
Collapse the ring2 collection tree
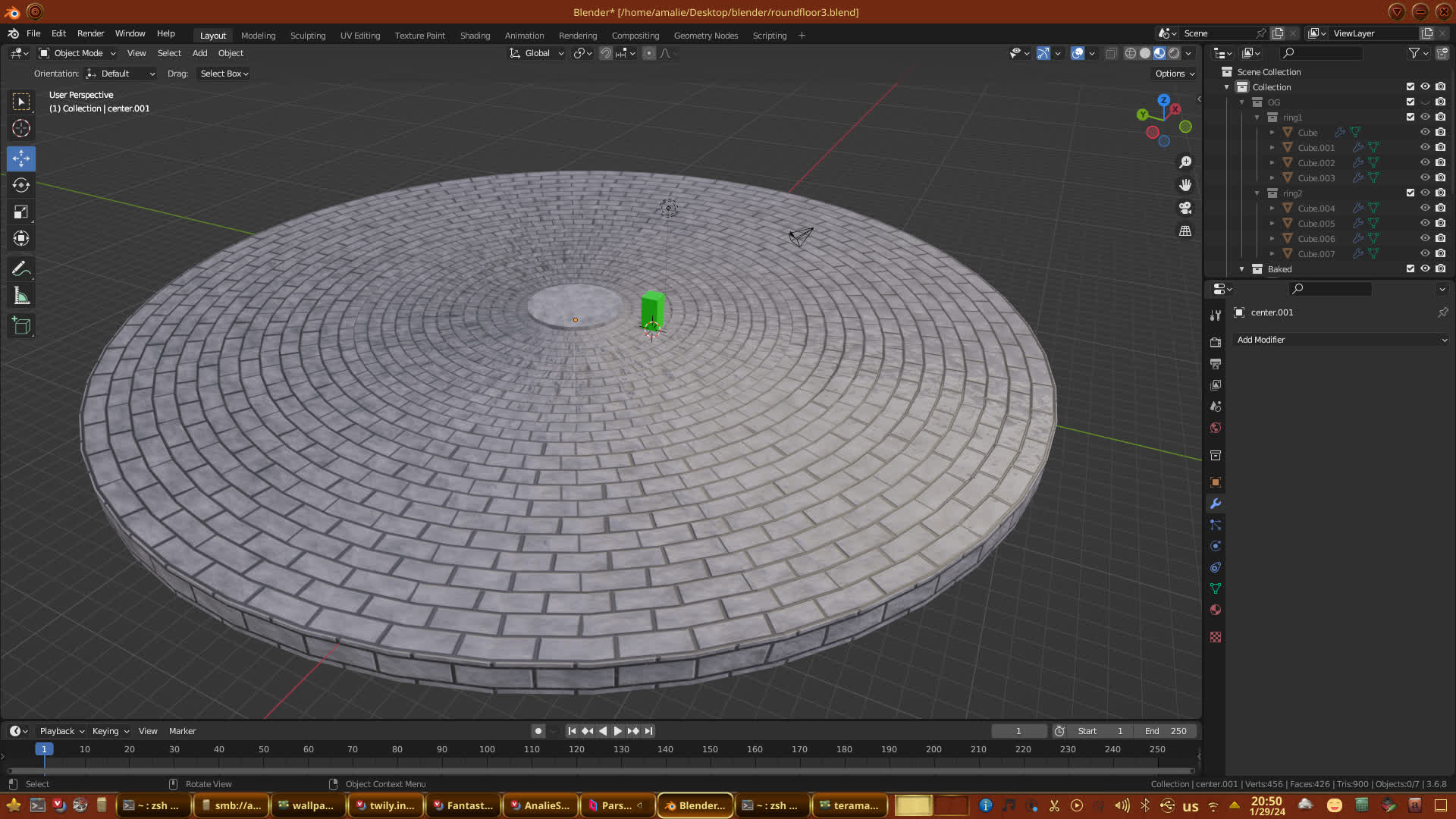coord(1257,193)
